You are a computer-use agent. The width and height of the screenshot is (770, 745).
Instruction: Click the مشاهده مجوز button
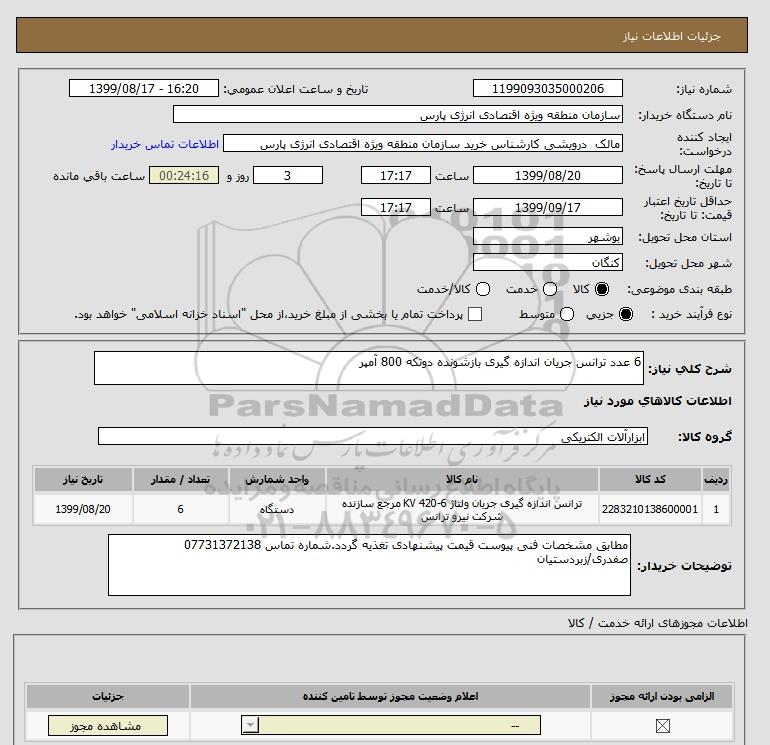tap(108, 726)
